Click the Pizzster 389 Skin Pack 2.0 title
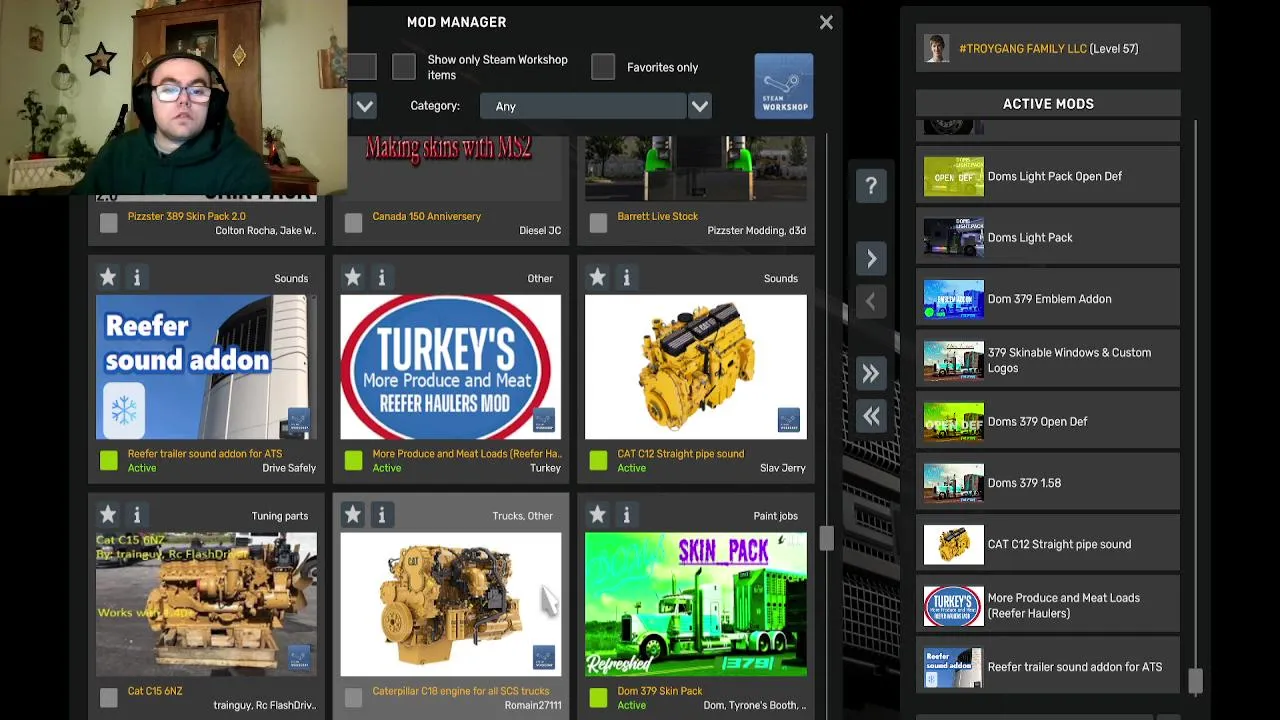The image size is (1280, 720). [186, 216]
